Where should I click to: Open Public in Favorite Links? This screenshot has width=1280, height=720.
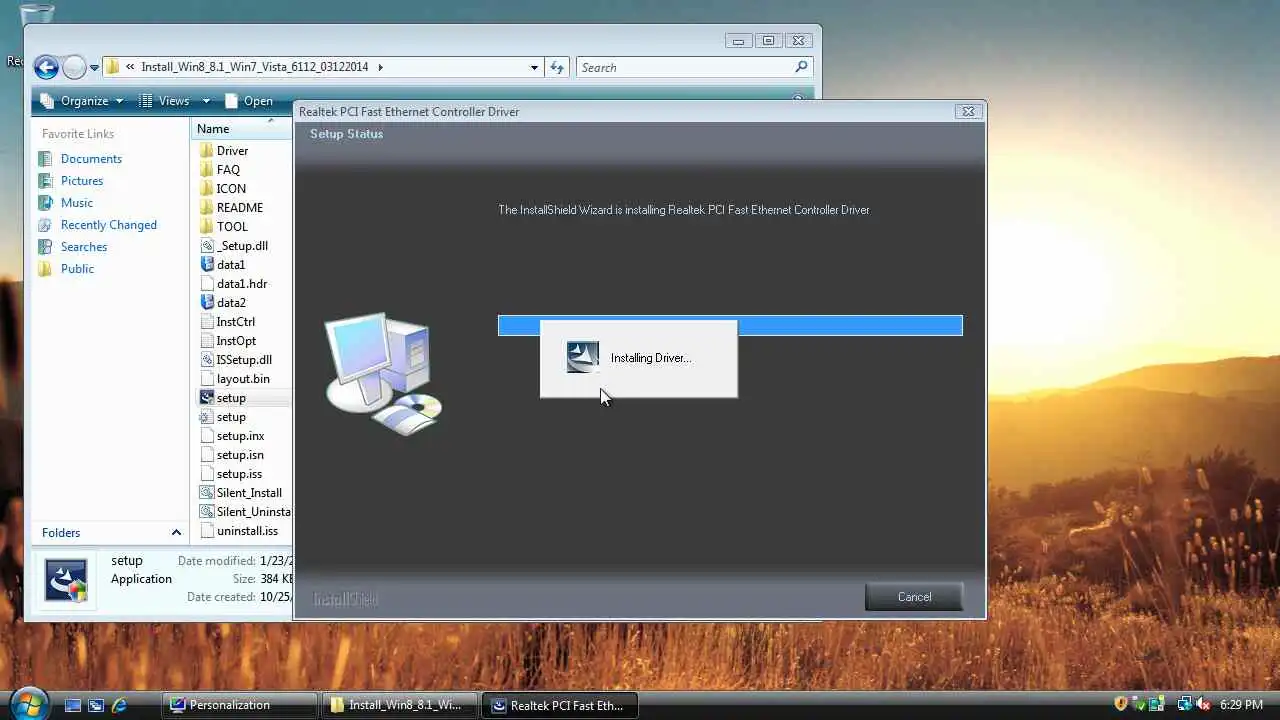pyautogui.click(x=66, y=269)
